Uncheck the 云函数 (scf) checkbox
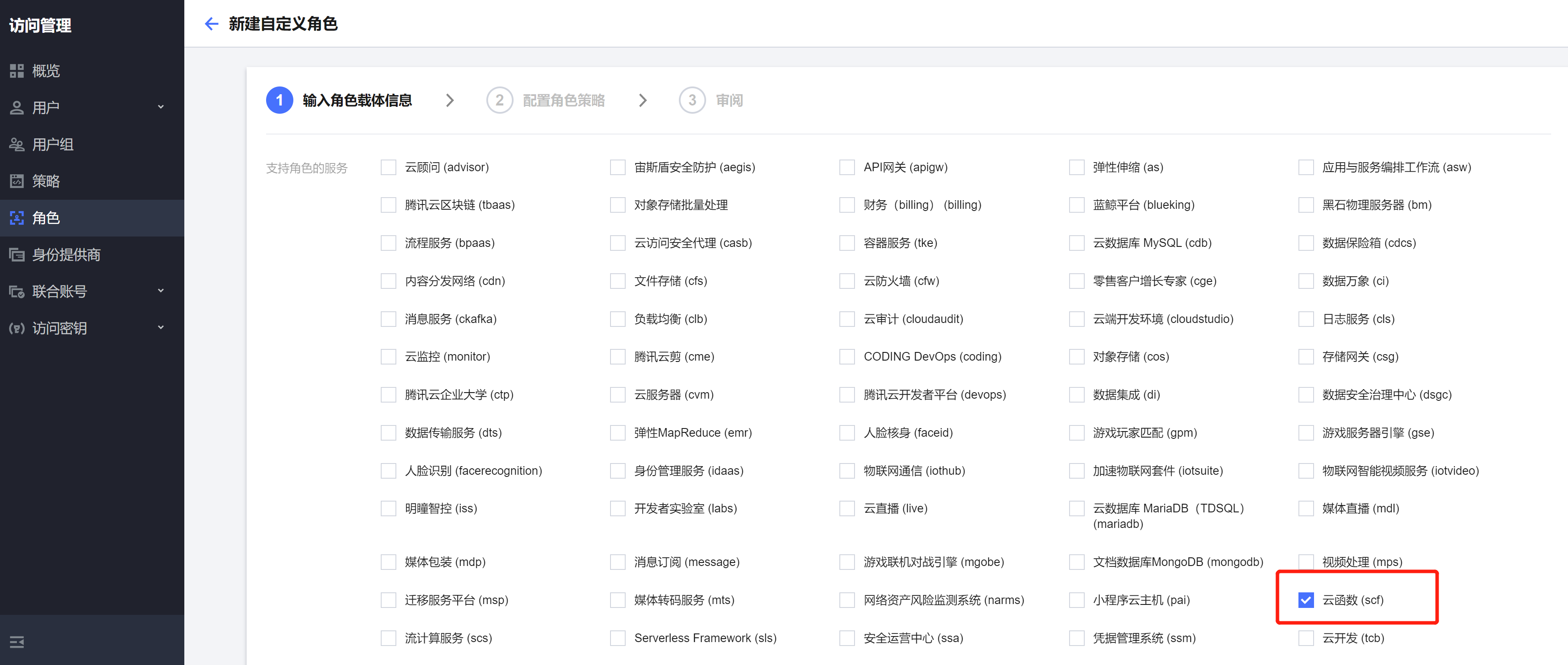Screen dimensions: 1568x665 point(1306,600)
